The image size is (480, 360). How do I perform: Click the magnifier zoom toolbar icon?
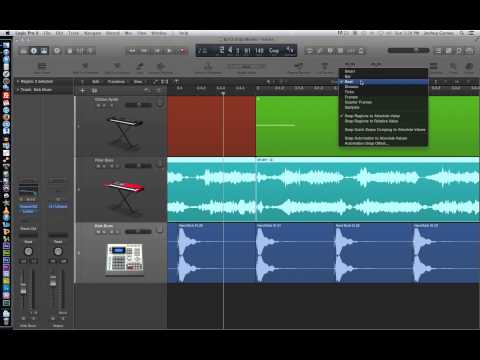pyautogui.click(x=453, y=67)
